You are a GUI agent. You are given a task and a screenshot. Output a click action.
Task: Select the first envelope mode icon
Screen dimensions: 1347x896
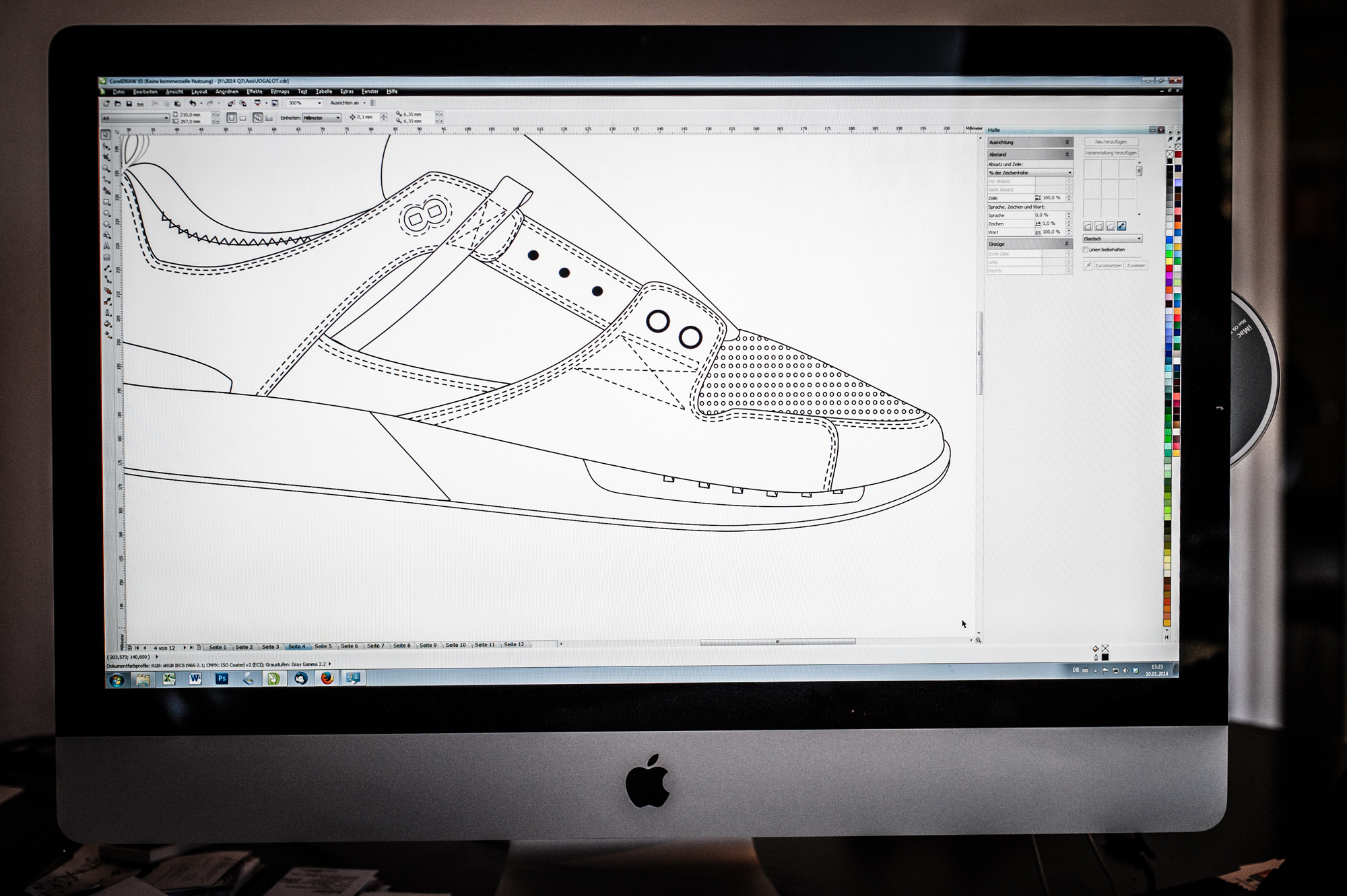point(1088,226)
